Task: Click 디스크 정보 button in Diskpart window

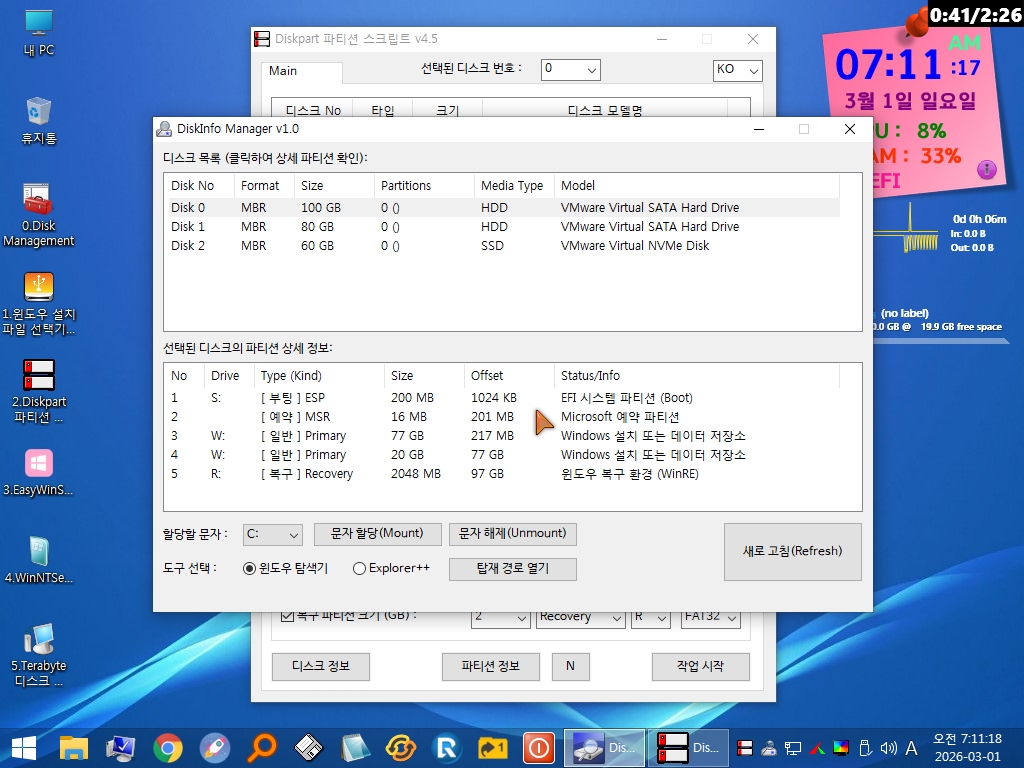Action: pyautogui.click(x=321, y=666)
